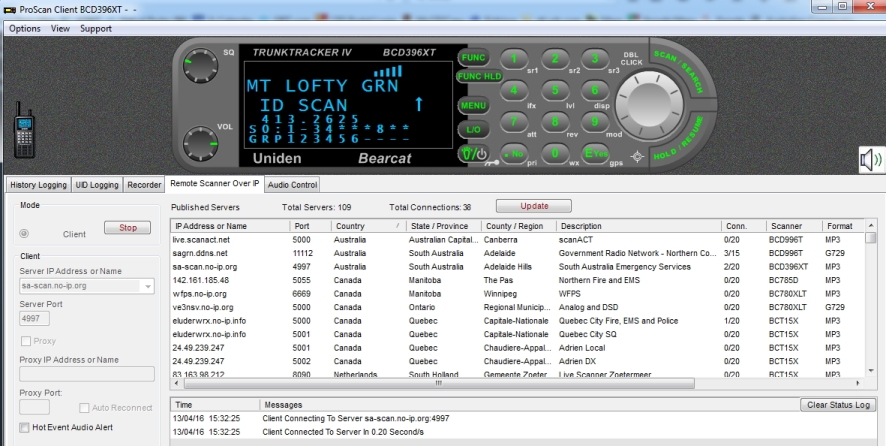Open the scanner MENU key
Screen dimensions: 886x446
[x=474, y=105]
